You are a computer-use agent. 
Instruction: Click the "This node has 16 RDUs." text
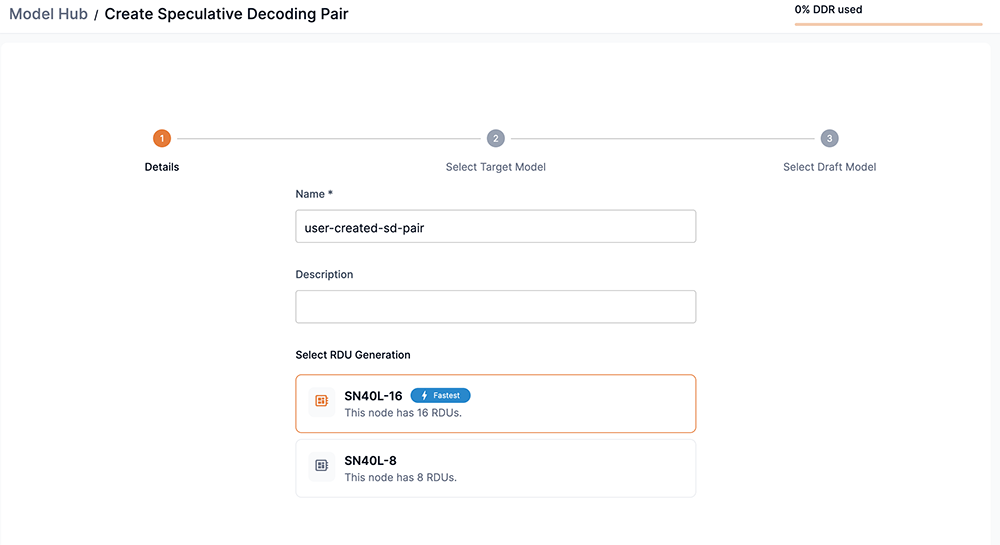(x=403, y=412)
